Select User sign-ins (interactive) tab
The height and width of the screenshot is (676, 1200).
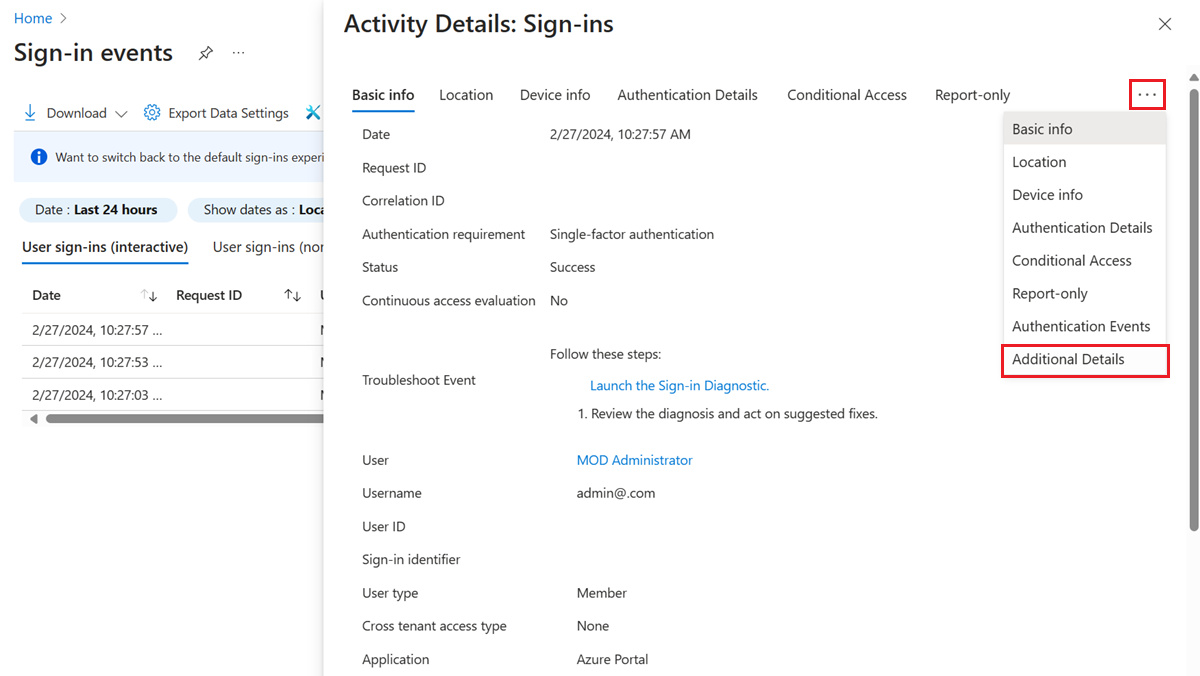[105, 247]
